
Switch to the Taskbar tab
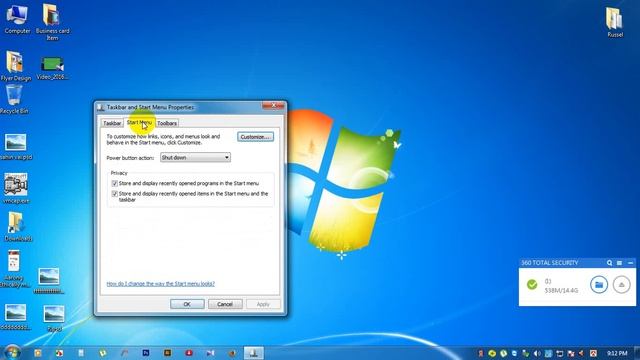coord(112,123)
